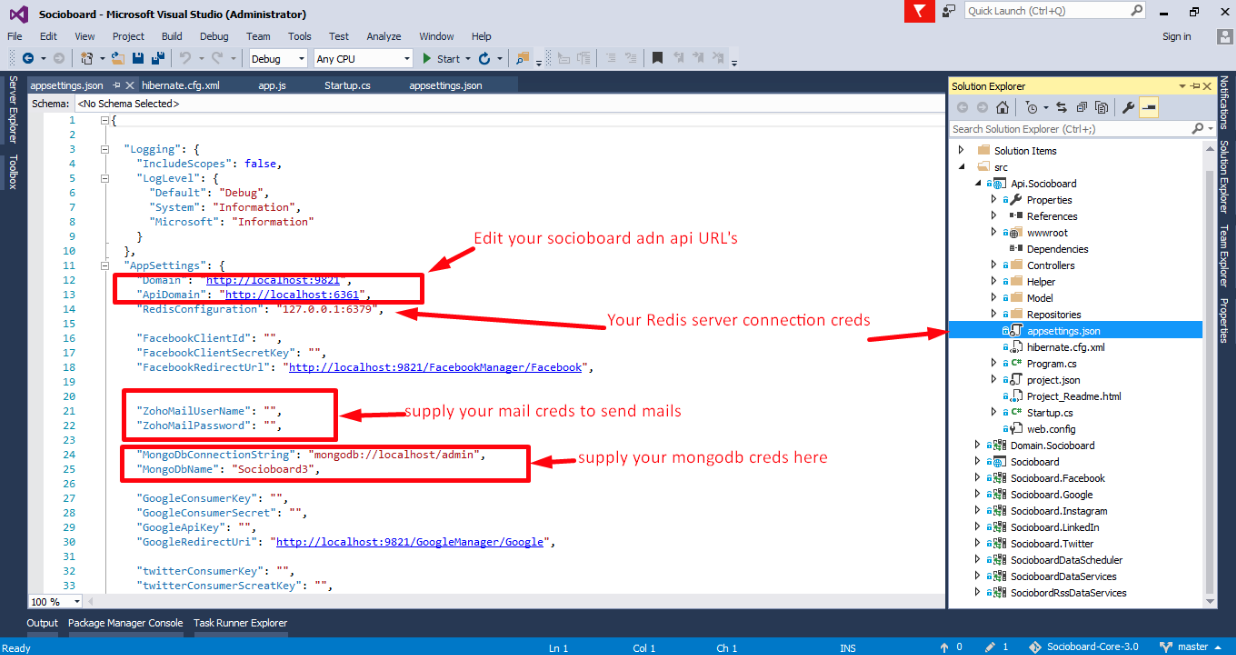Click Sync with Active Document in Solution Explorer
The image size is (1236, 655).
tap(1061, 107)
